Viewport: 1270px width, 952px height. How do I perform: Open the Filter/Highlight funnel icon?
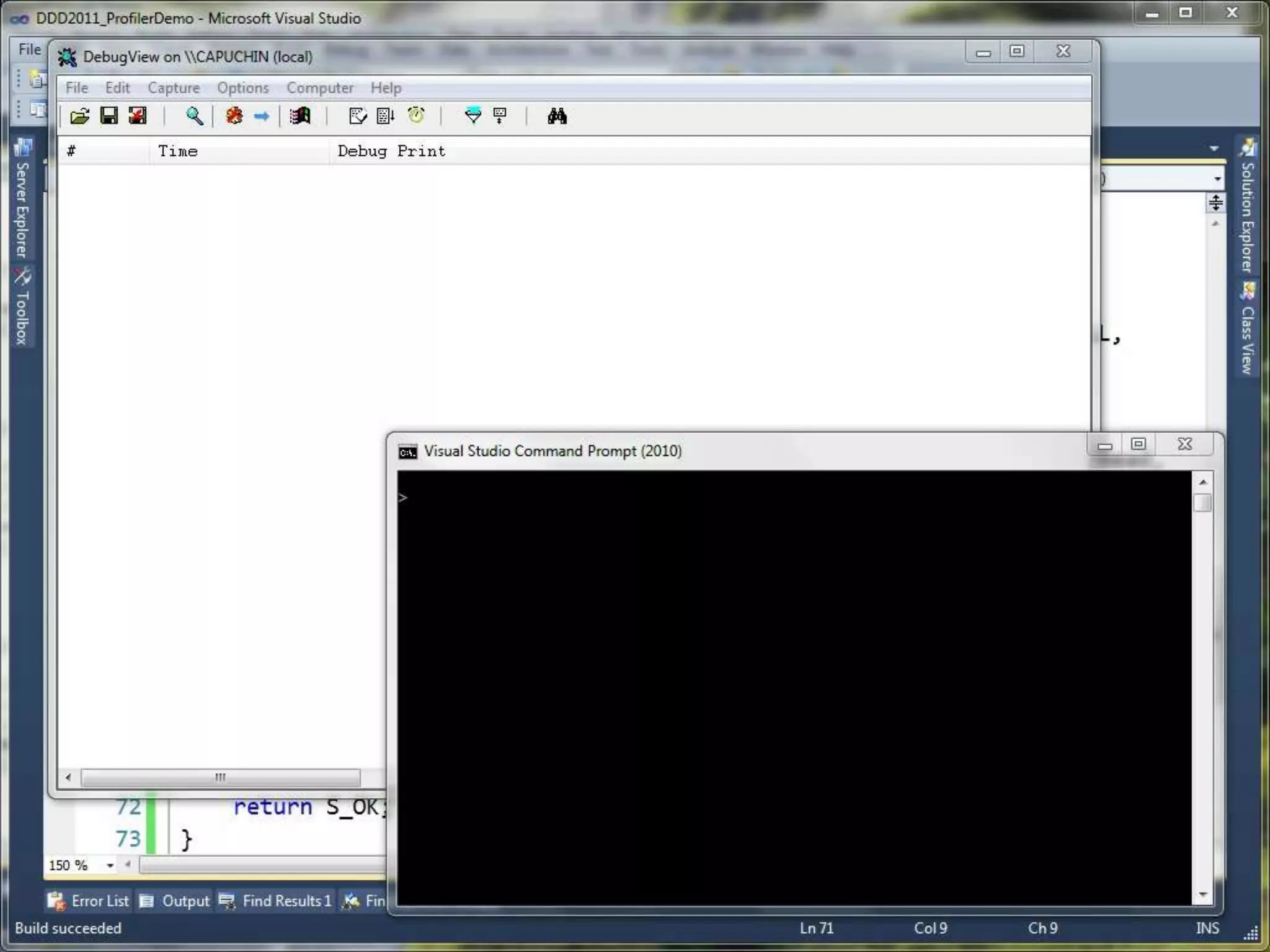point(473,116)
